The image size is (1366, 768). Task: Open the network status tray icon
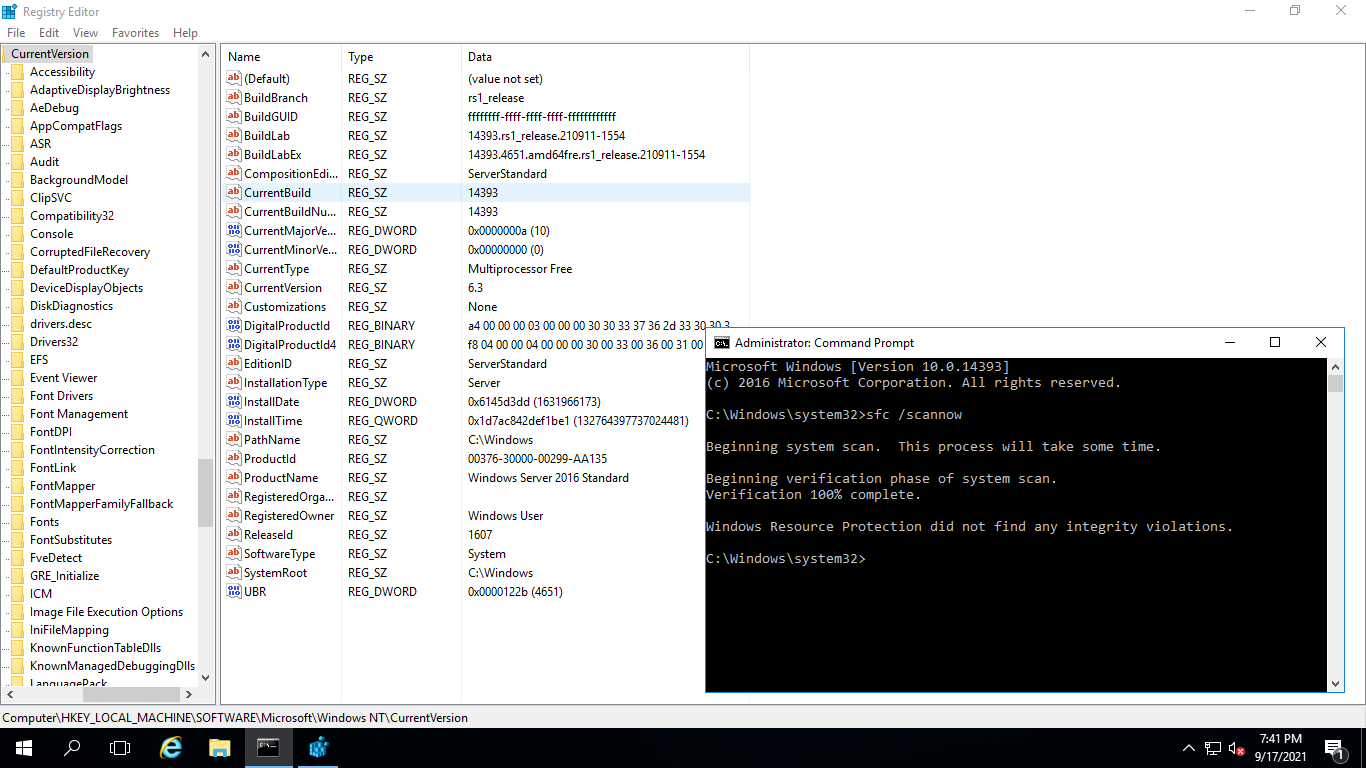pos(1213,748)
